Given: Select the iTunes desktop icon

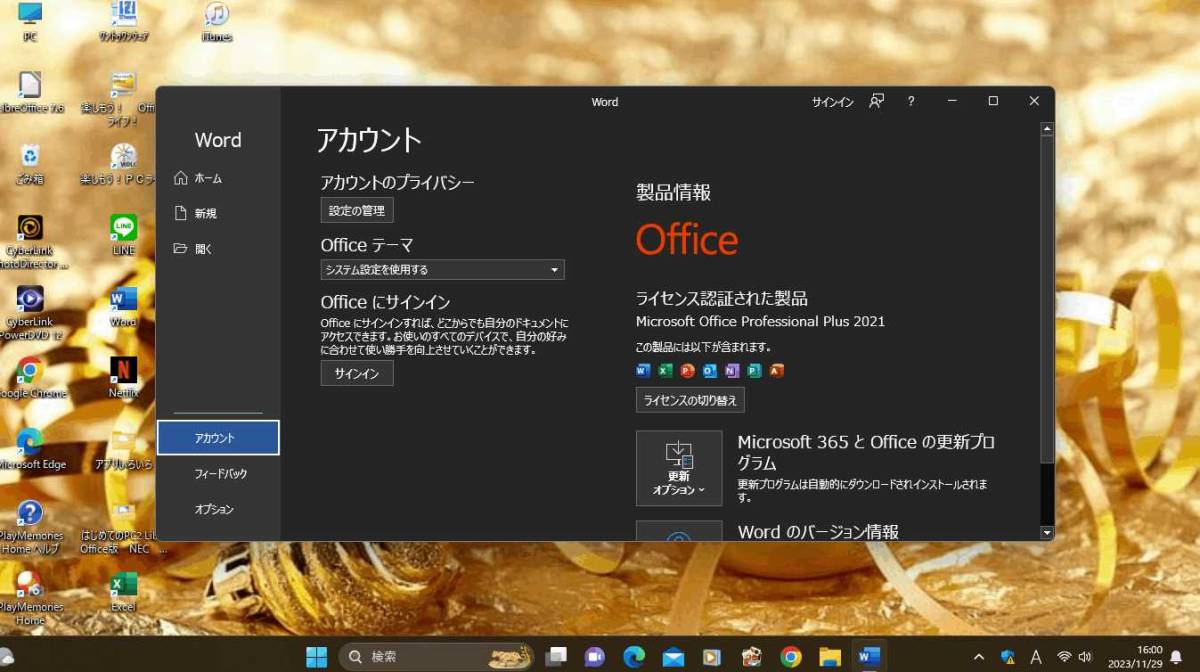Looking at the screenshot, I should point(216,23).
